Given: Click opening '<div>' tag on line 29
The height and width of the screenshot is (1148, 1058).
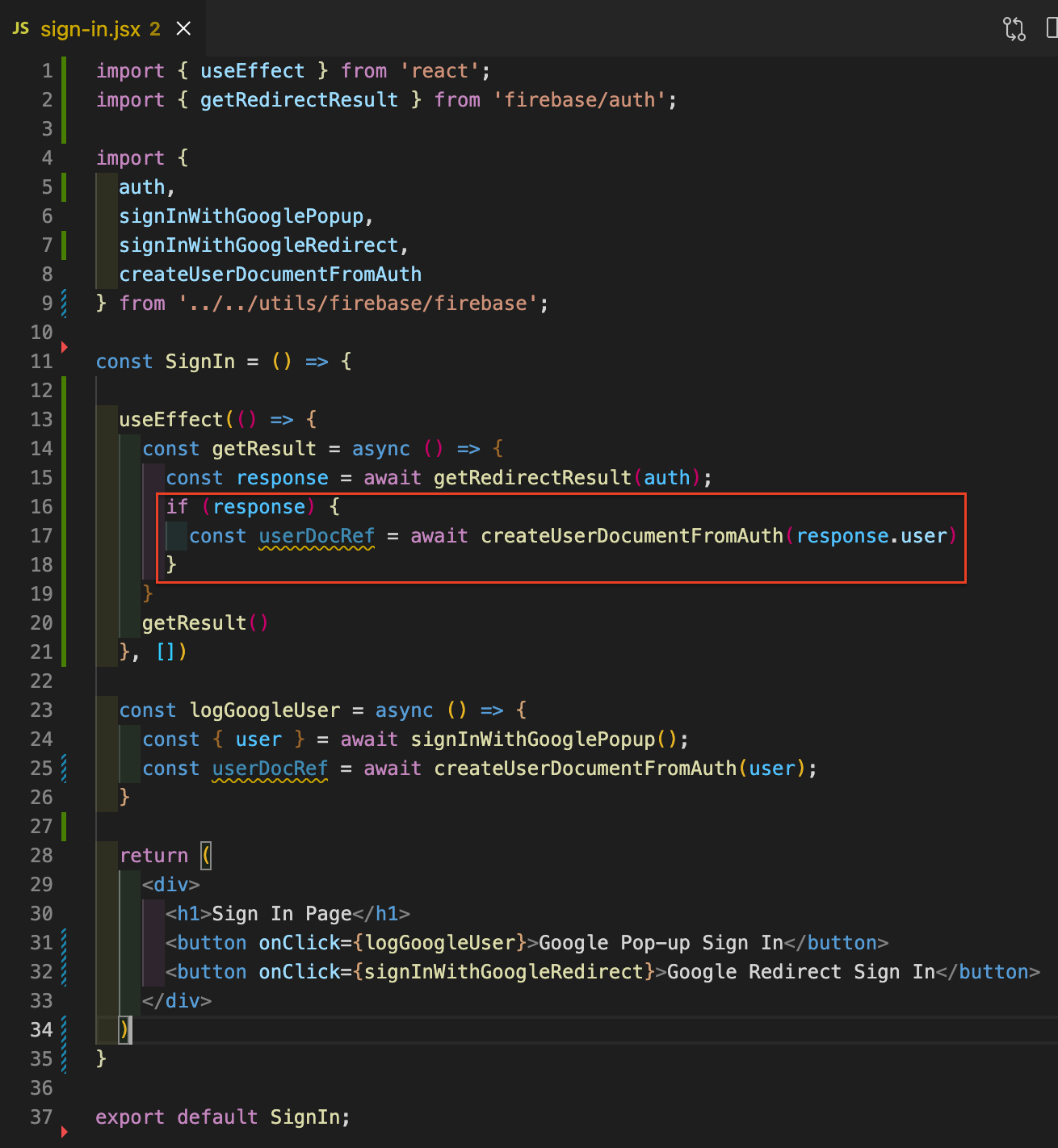Looking at the screenshot, I should (x=170, y=885).
